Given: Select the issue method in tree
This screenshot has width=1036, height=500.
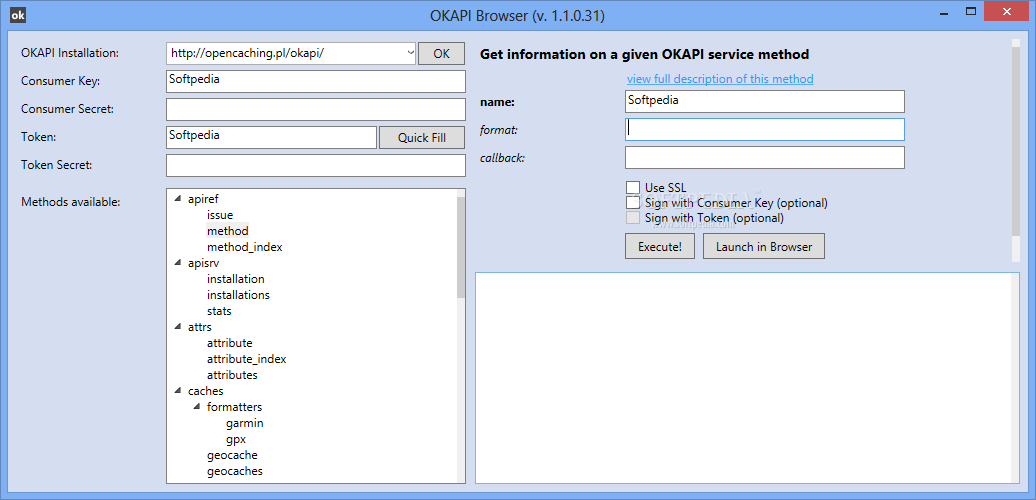Looking at the screenshot, I should click(x=220, y=215).
